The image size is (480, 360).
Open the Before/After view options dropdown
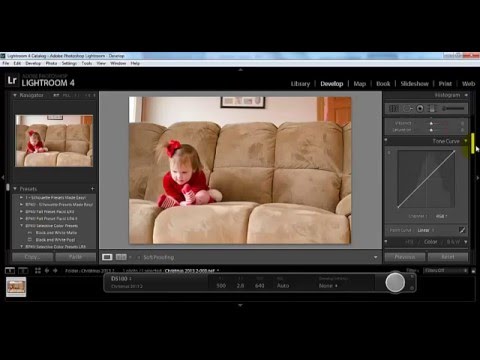click(x=130, y=257)
